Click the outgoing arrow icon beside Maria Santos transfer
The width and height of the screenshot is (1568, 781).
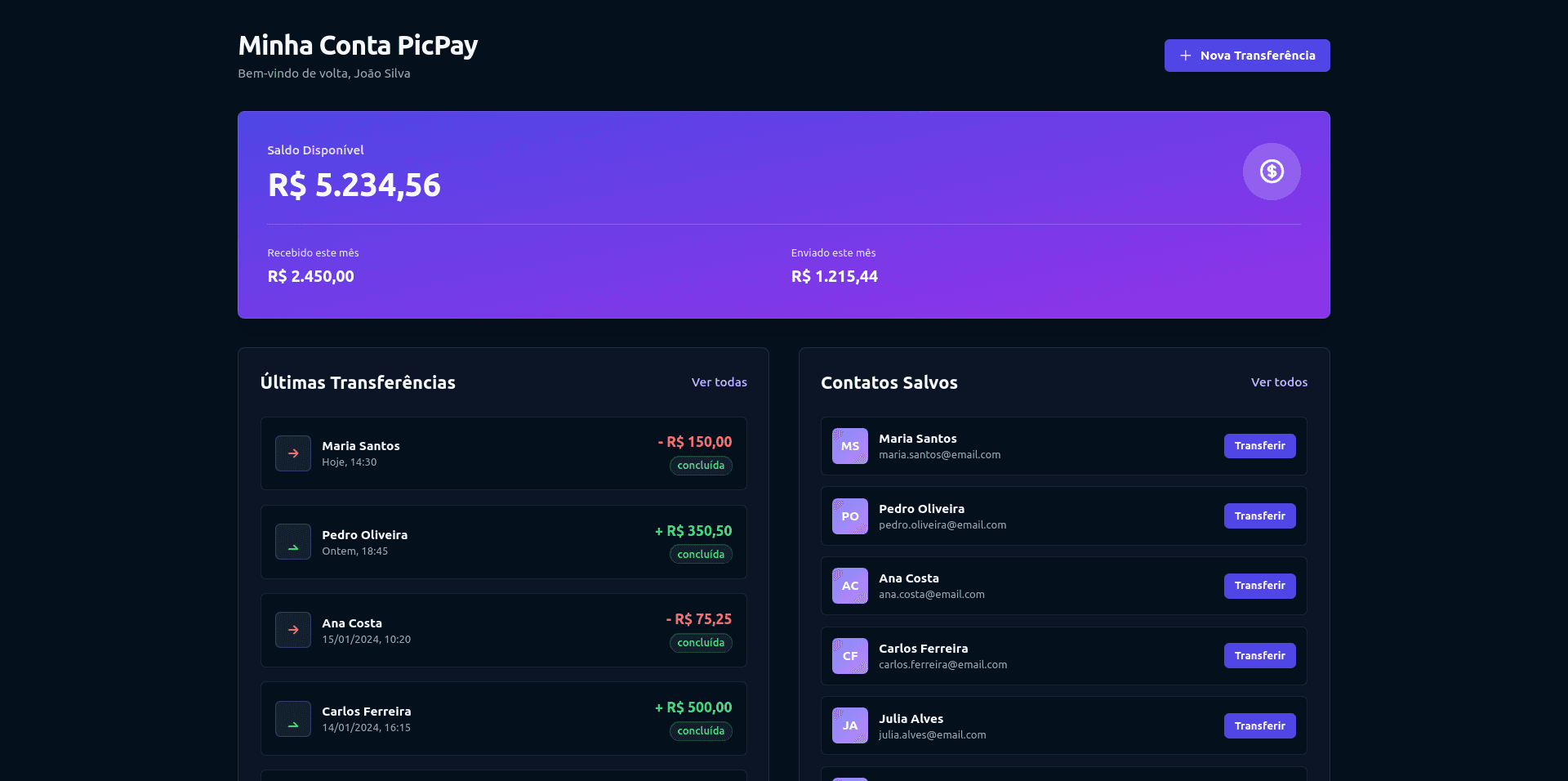coord(293,453)
